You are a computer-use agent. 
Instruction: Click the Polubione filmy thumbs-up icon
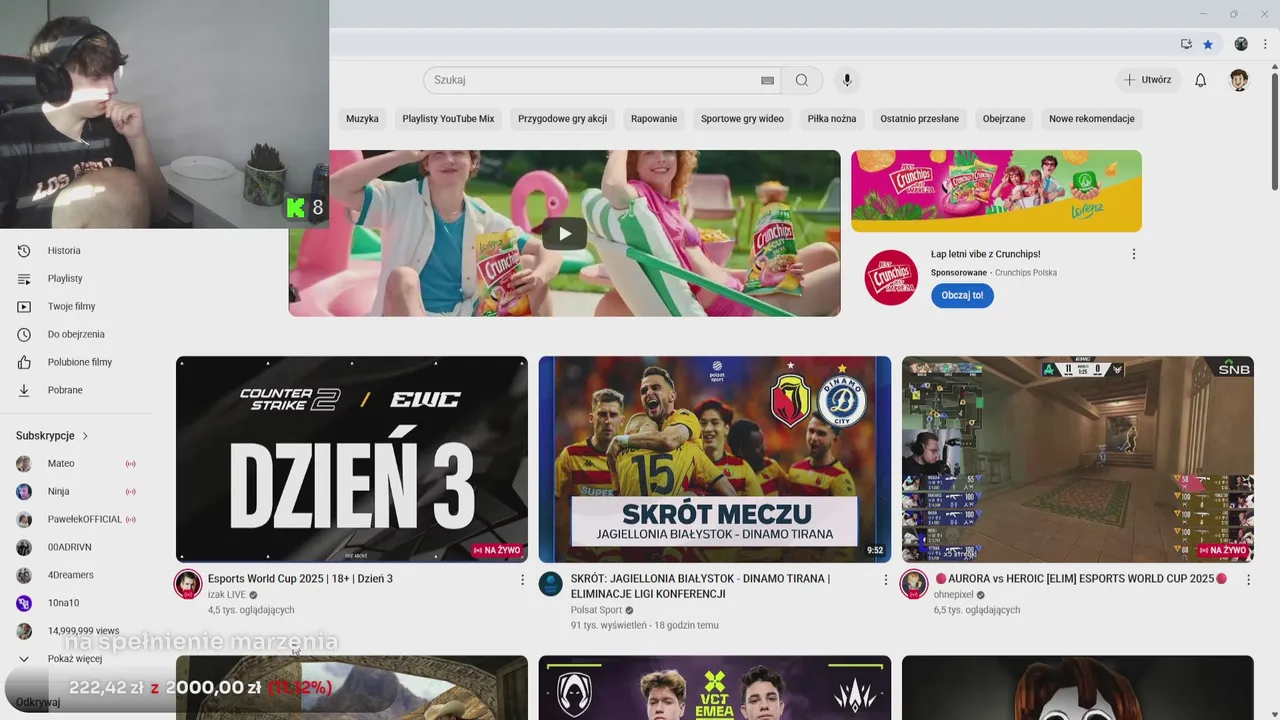(x=24, y=363)
